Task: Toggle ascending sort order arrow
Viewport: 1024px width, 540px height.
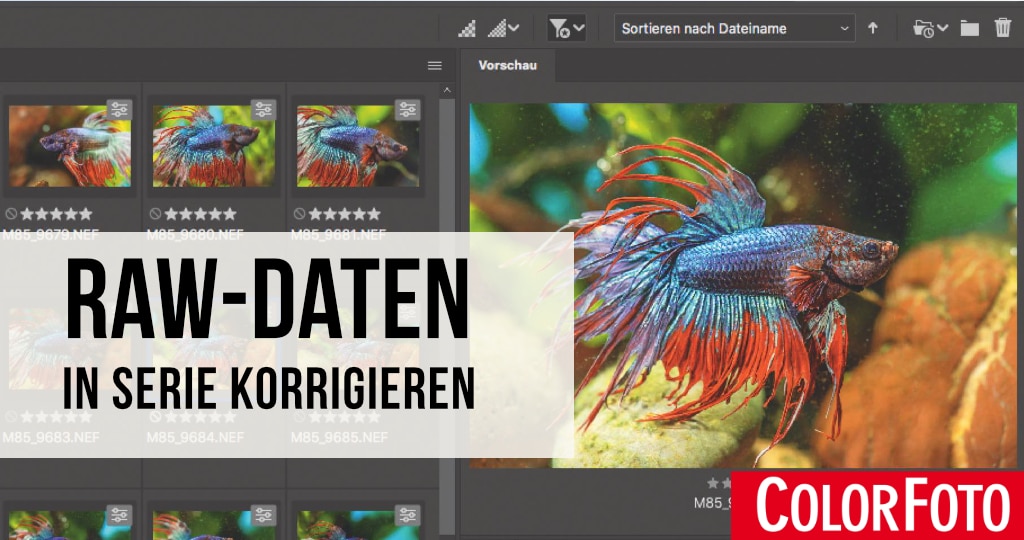Action: pos(872,28)
